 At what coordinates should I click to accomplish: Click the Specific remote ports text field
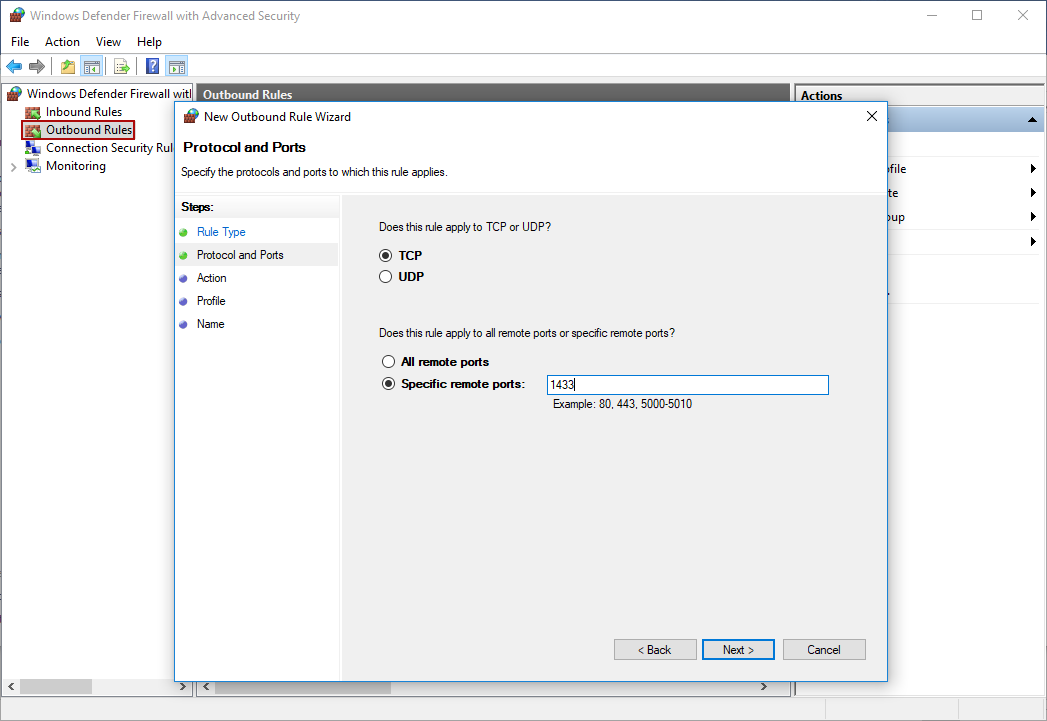pos(688,385)
